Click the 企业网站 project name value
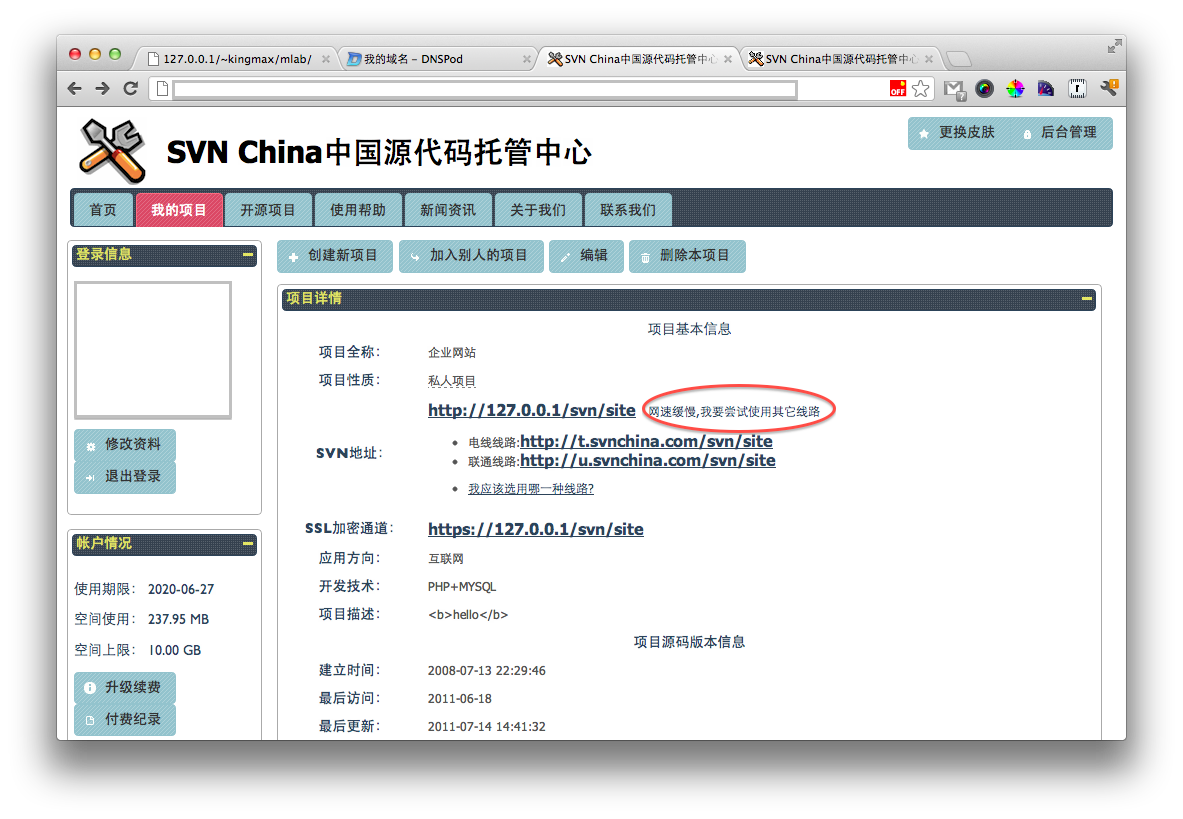Image resolution: width=1183 pixels, height=819 pixels. (x=451, y=353)
